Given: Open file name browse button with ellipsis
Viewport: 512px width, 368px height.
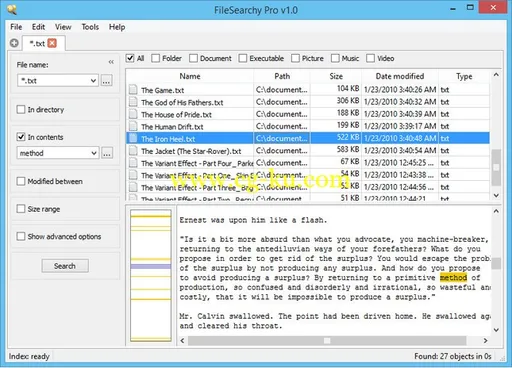Looking at the screenshot, I should 106,80.
